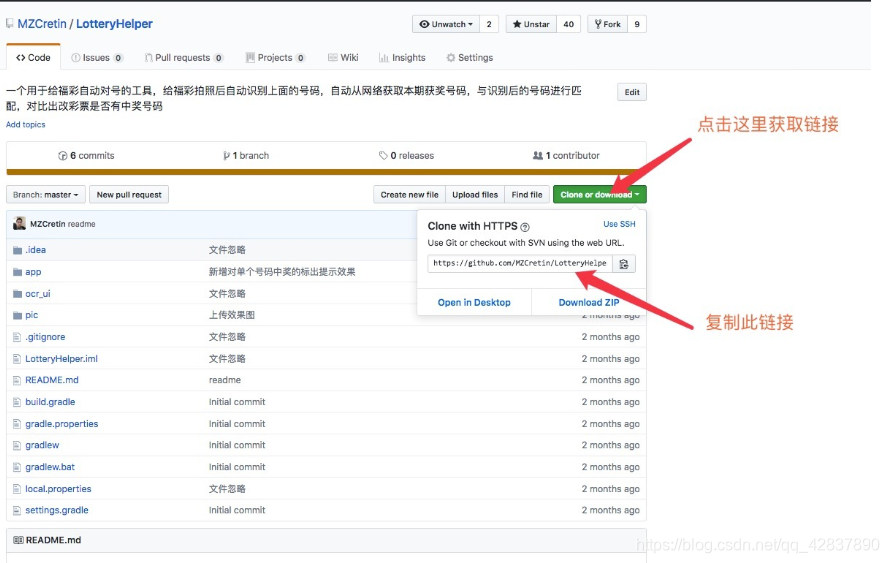View the 0 releases page

407,156
